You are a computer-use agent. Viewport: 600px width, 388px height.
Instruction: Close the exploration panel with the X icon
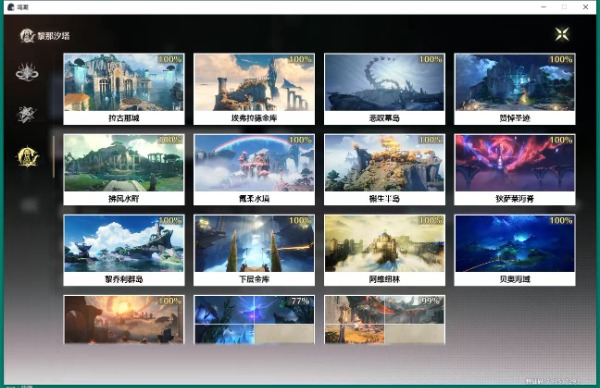(x=562, y=34)
